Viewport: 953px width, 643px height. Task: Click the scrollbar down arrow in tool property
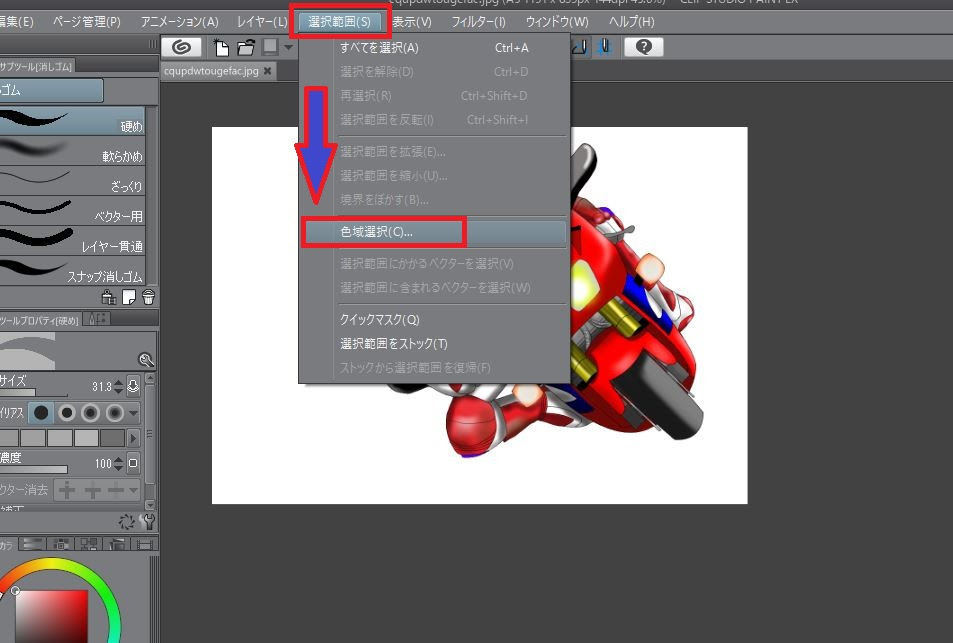click(150, 505)
